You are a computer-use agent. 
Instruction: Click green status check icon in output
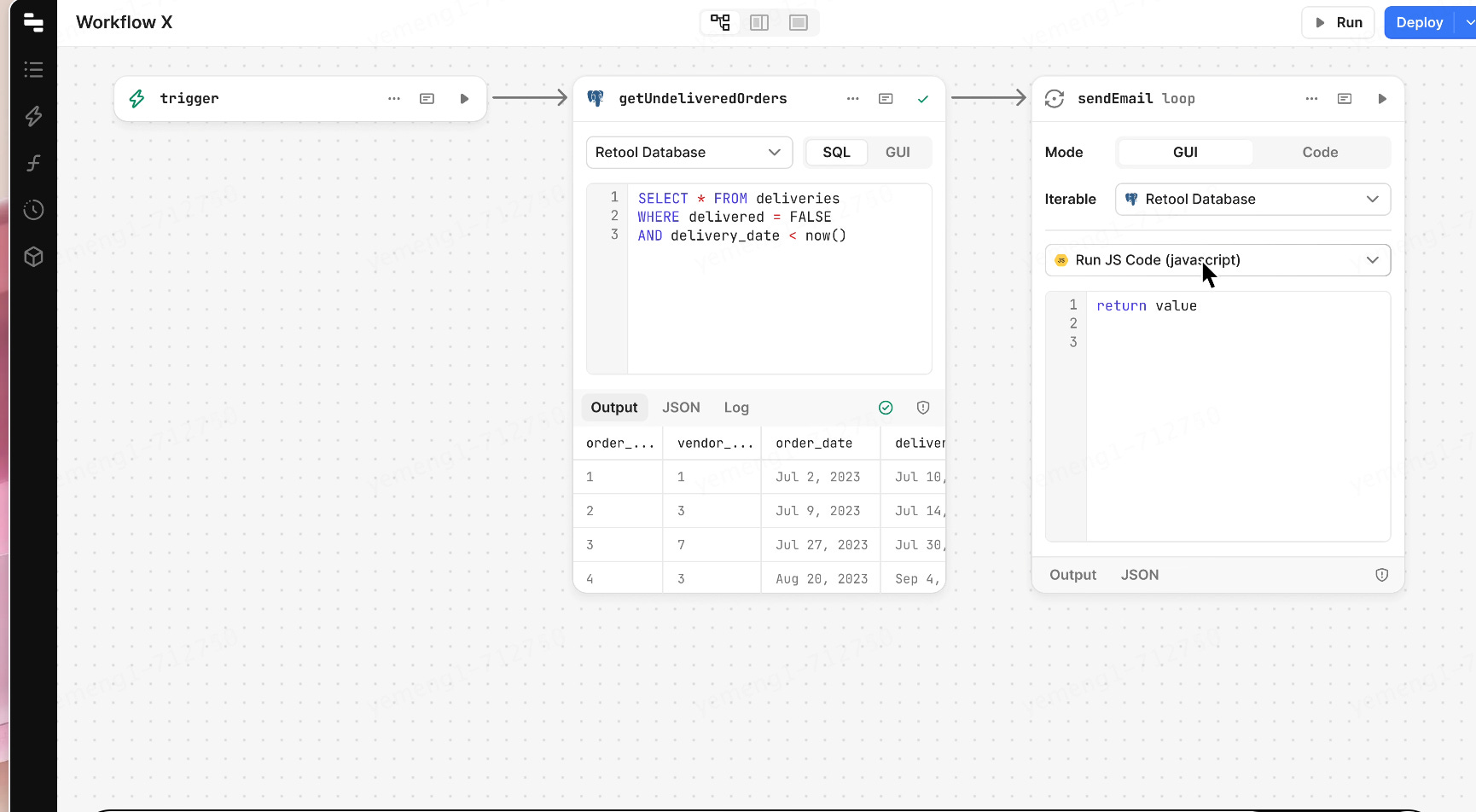pyautogui.click(x=886, y=408)
